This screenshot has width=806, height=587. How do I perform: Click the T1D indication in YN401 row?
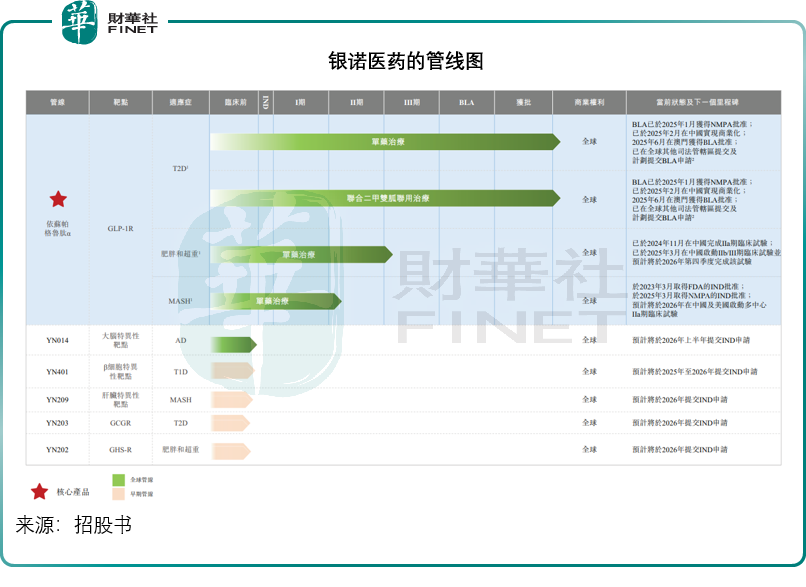[x=181, y=372]
